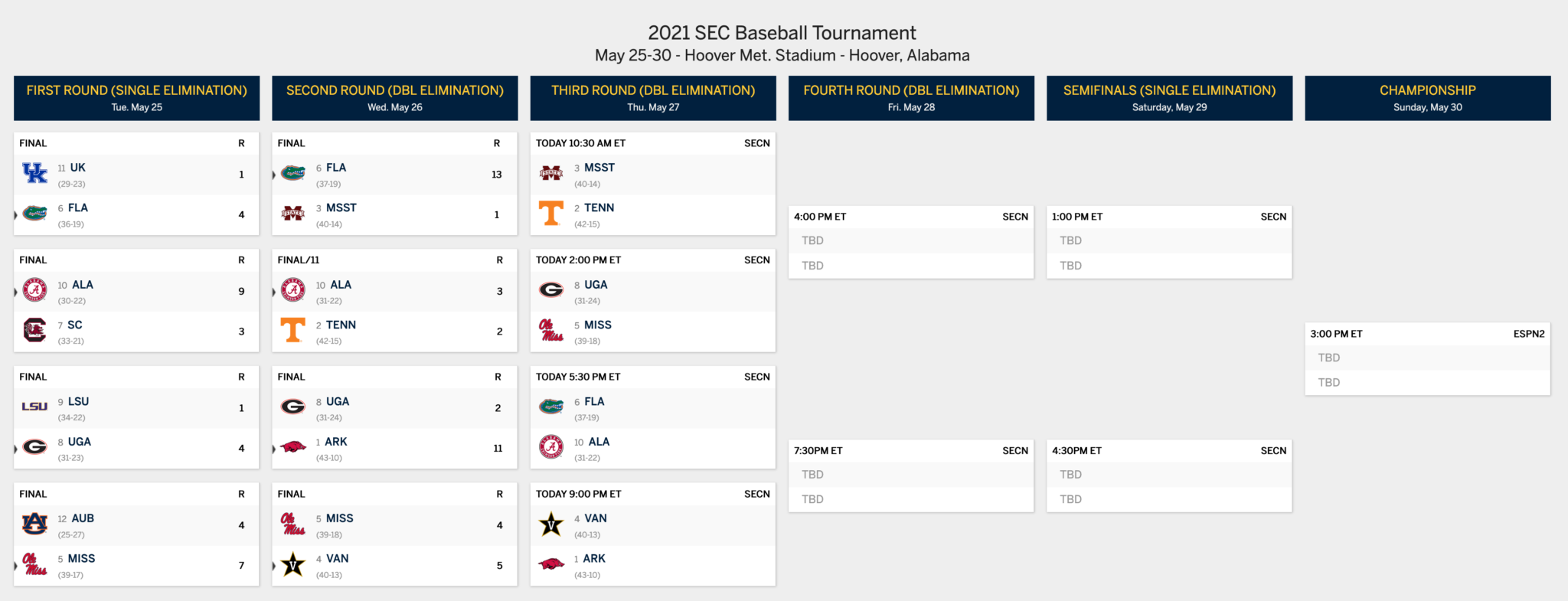Click Alabama logo in the 5:30 PM game

click(551, 447)
